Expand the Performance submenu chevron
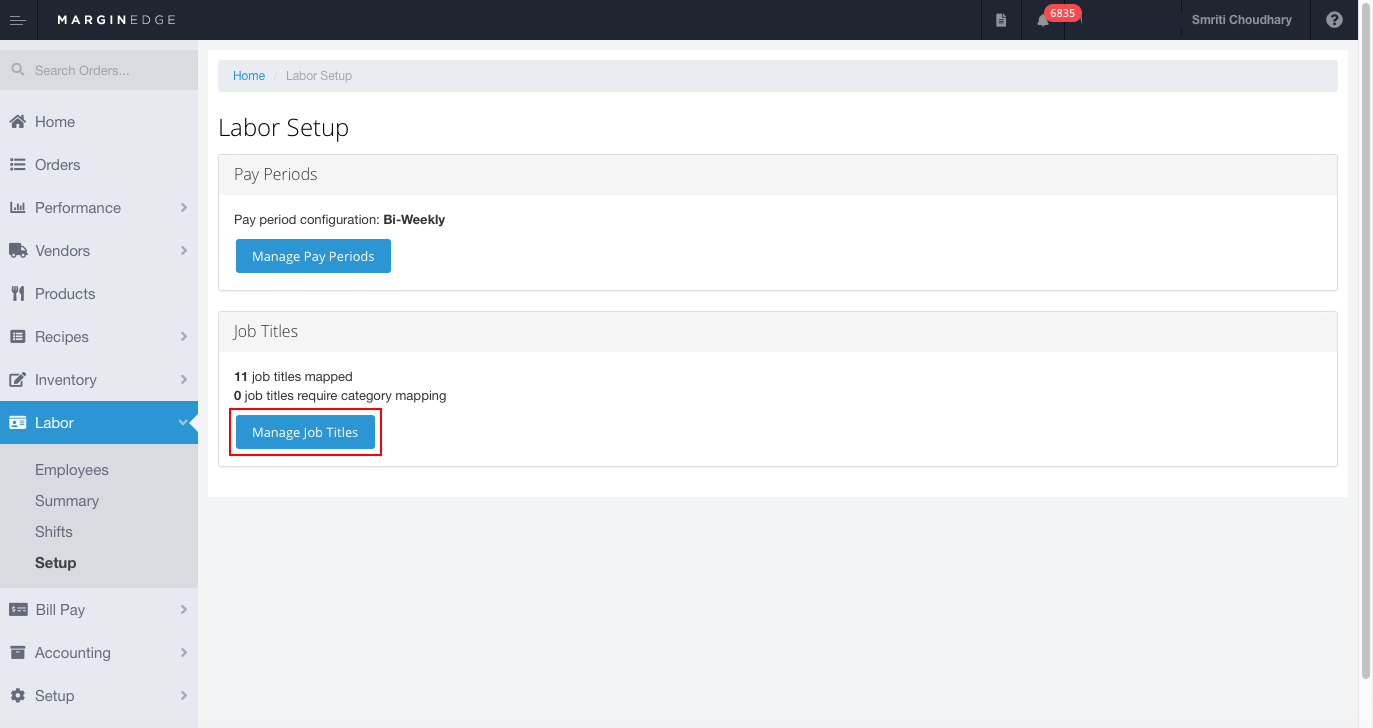 [184, 207]
